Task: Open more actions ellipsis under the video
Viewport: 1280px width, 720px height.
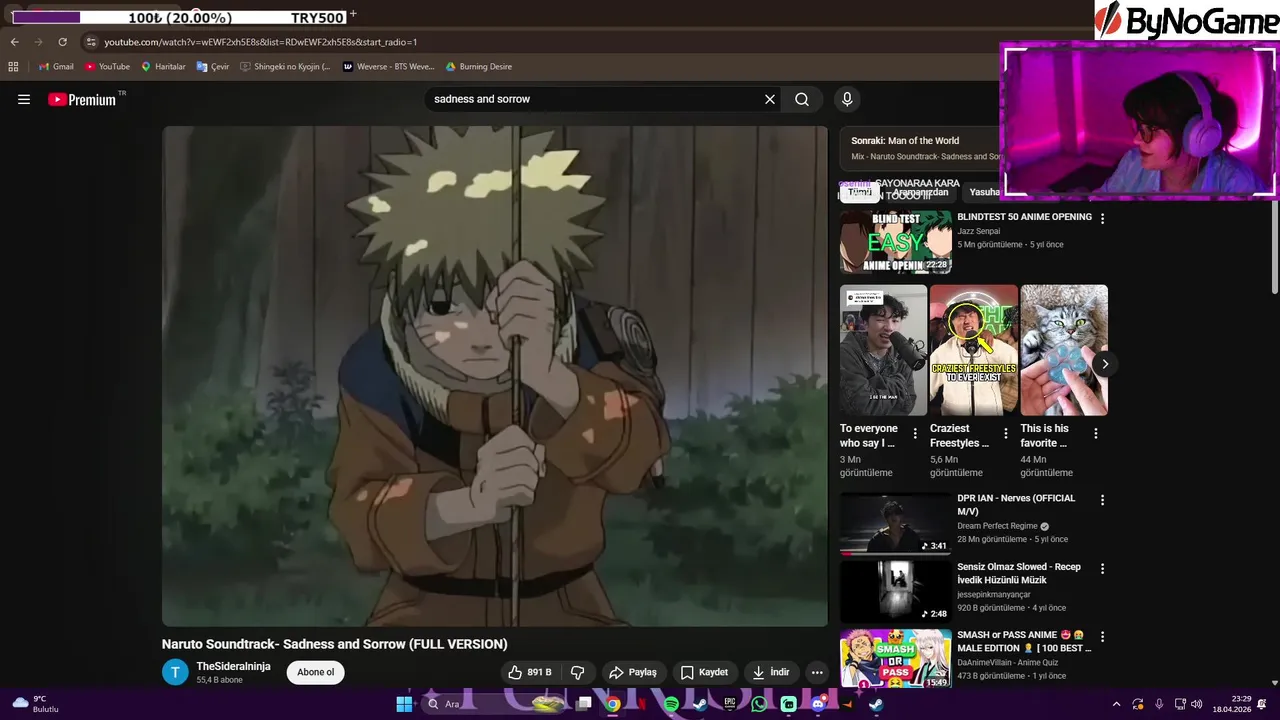Action: [x=817, y=672]
